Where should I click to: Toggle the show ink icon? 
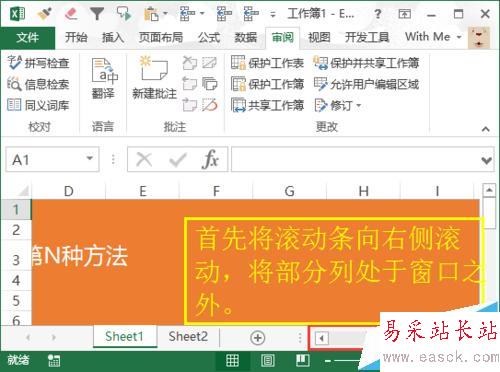click(x=209, y=105)
